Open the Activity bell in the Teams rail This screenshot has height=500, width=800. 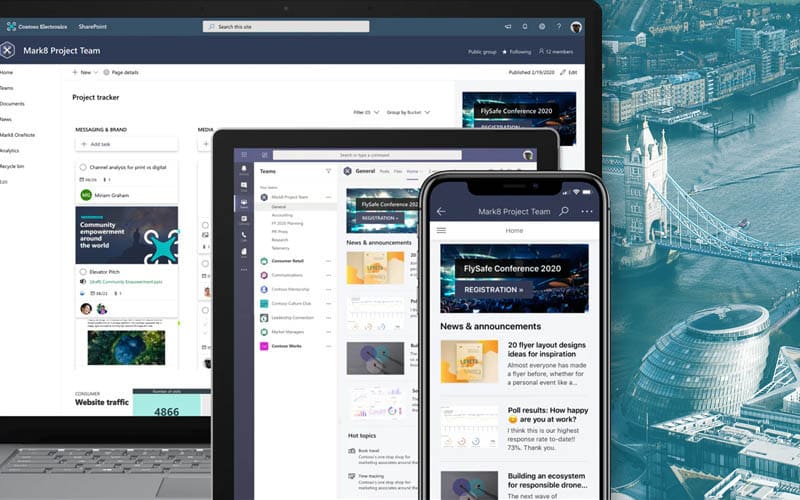click(244, 170)
